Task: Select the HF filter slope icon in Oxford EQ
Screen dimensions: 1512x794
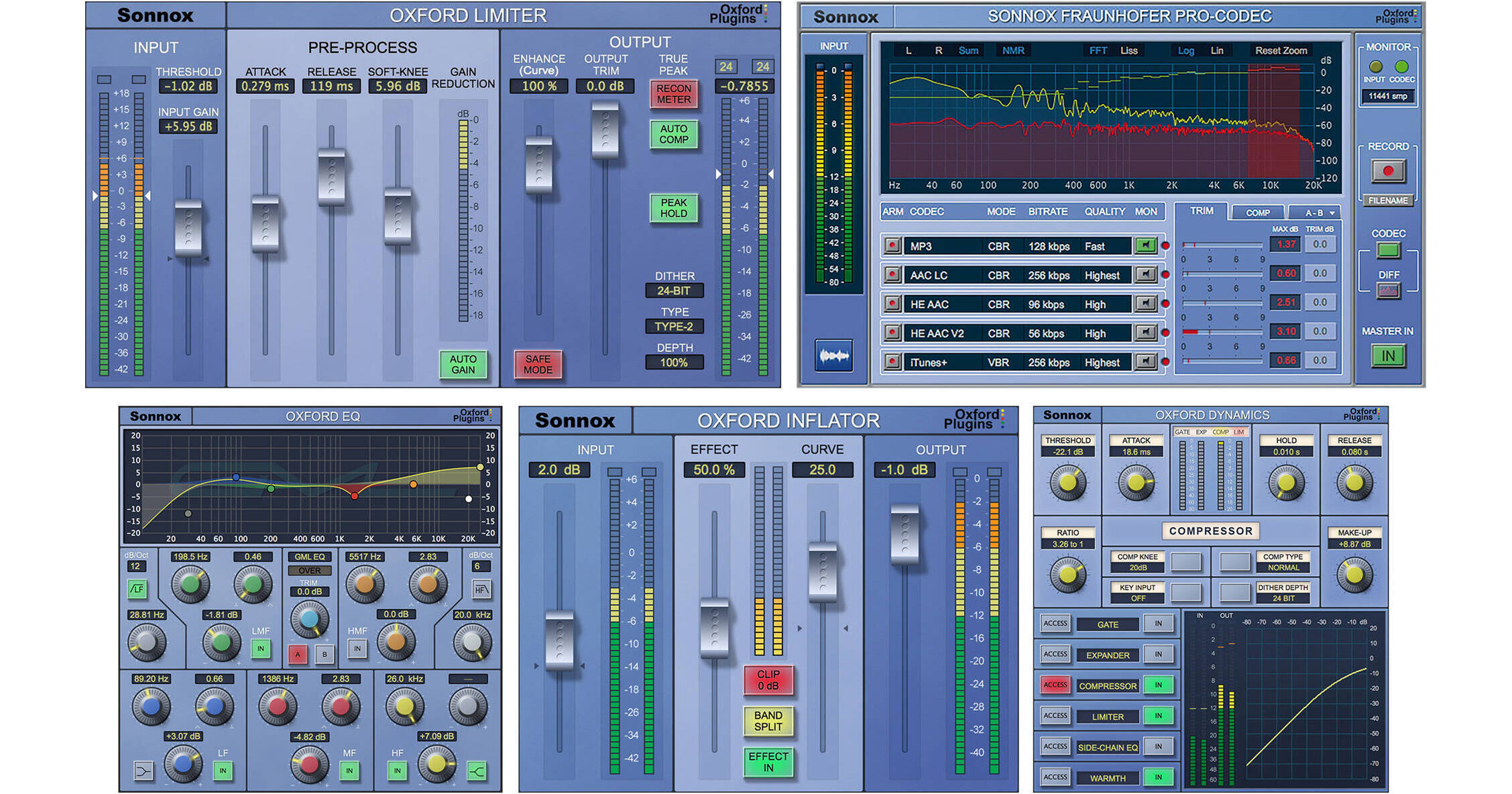Action: tap(480, 590)
